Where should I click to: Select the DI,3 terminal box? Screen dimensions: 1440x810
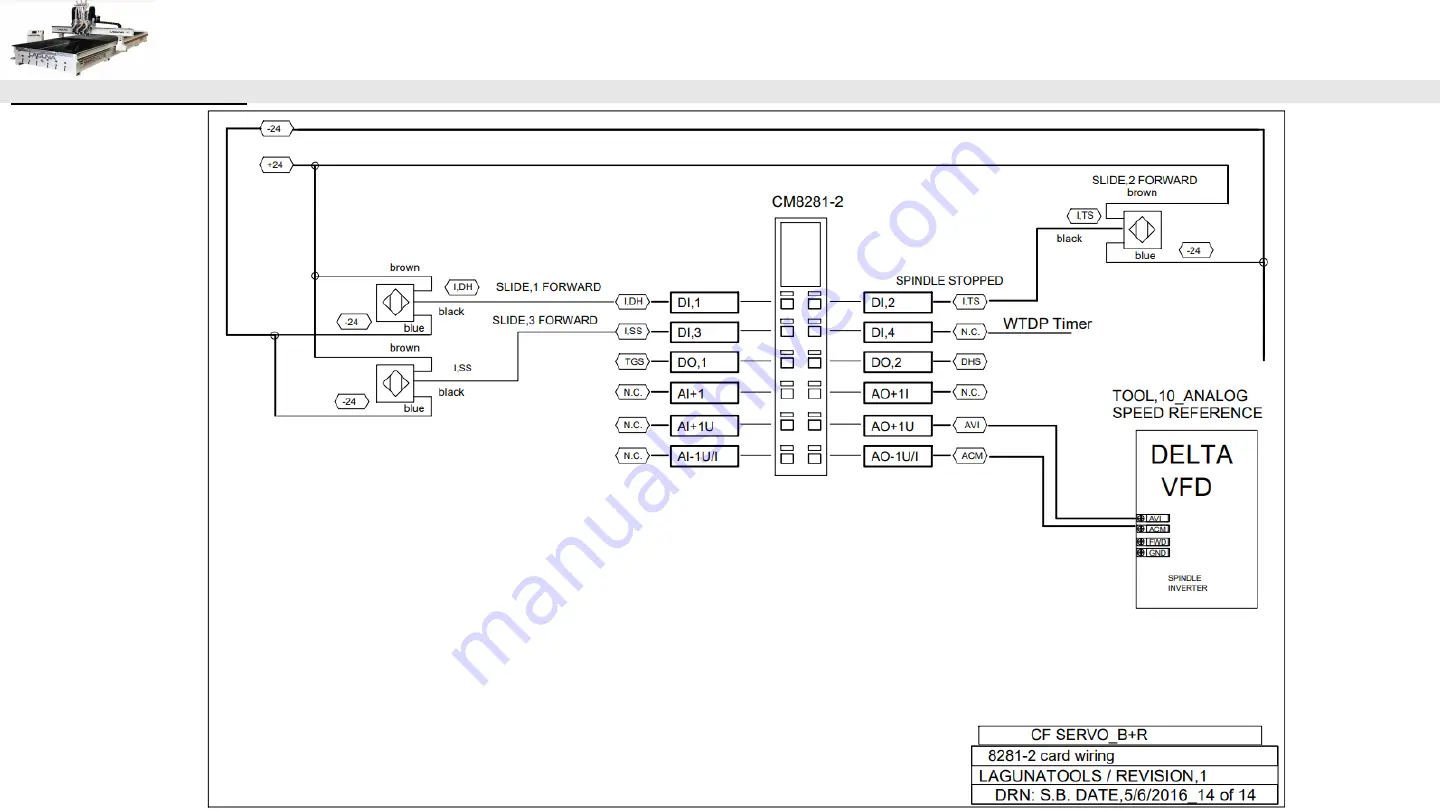click(x=704, y=332)
